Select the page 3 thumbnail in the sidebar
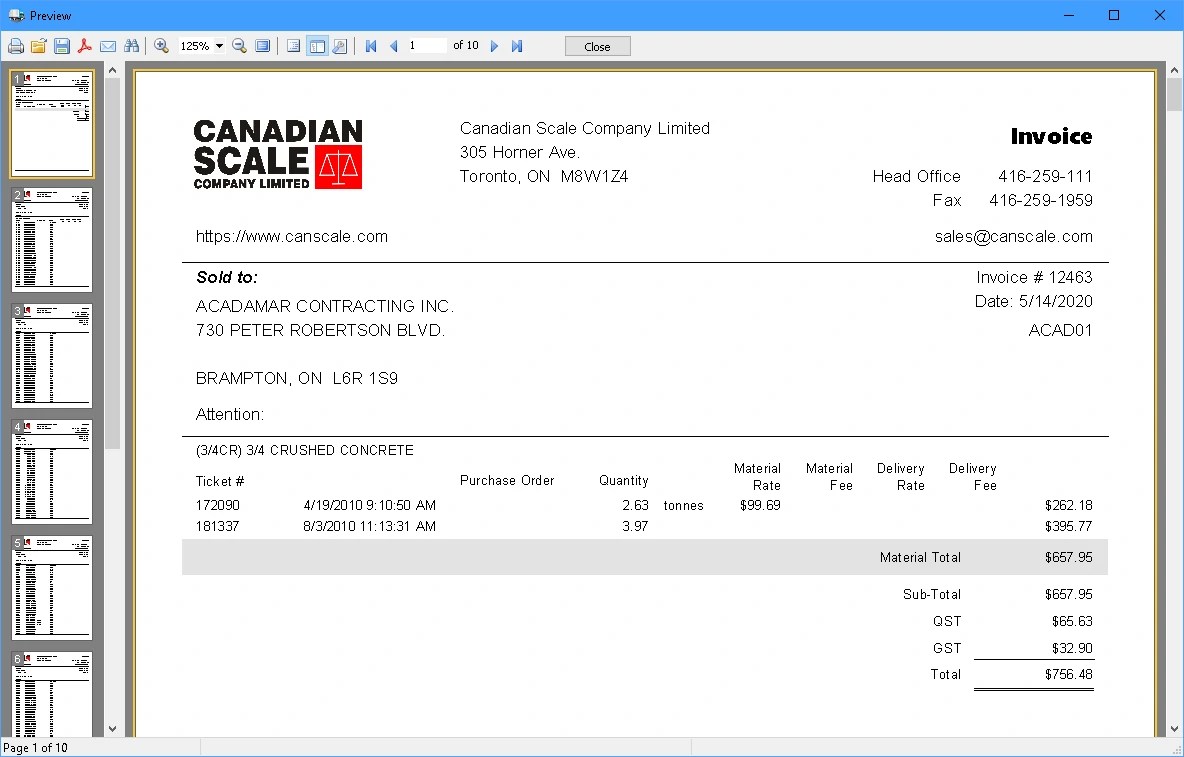 [x=52, y=356]
